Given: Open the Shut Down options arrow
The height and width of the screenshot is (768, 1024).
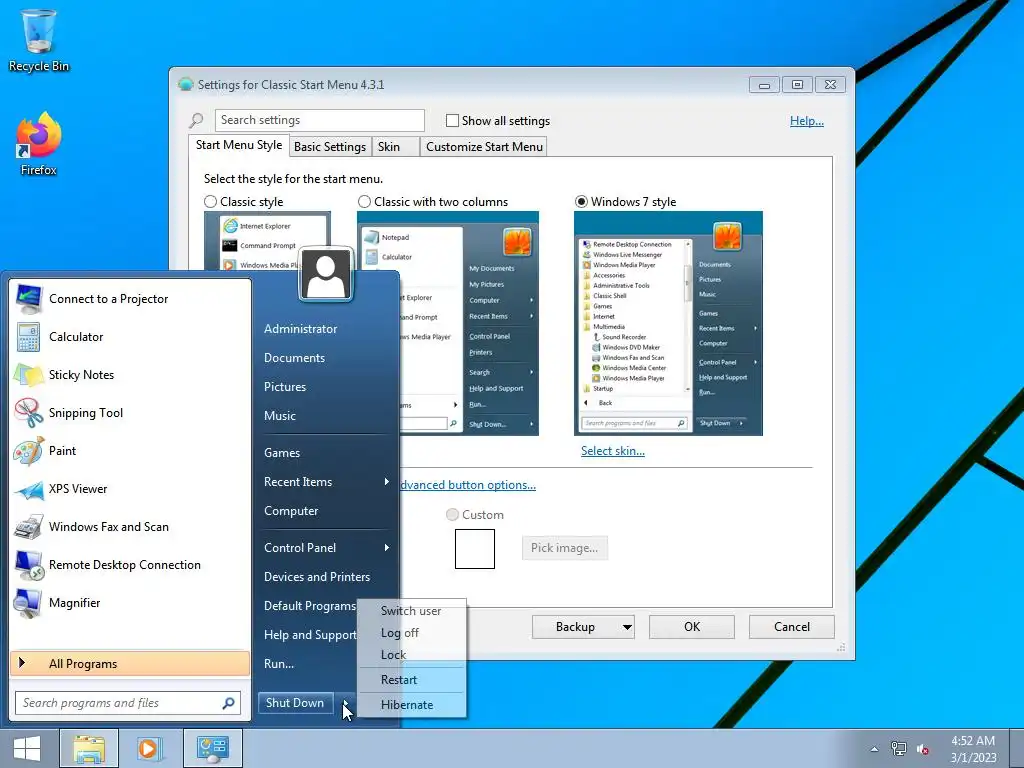Looking at the screenshot, I should 345,703.
